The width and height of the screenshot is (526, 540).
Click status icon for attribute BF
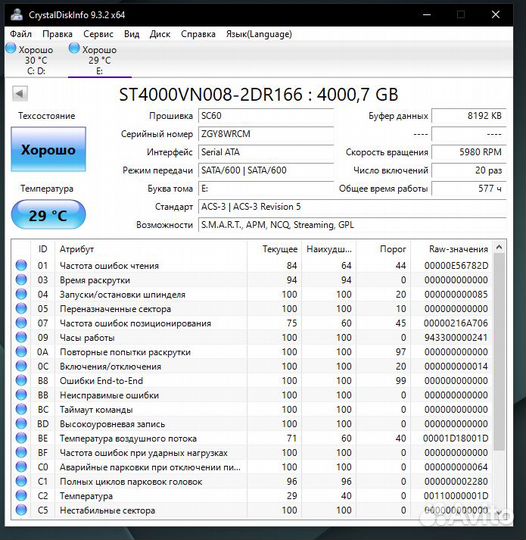point(21,453)
